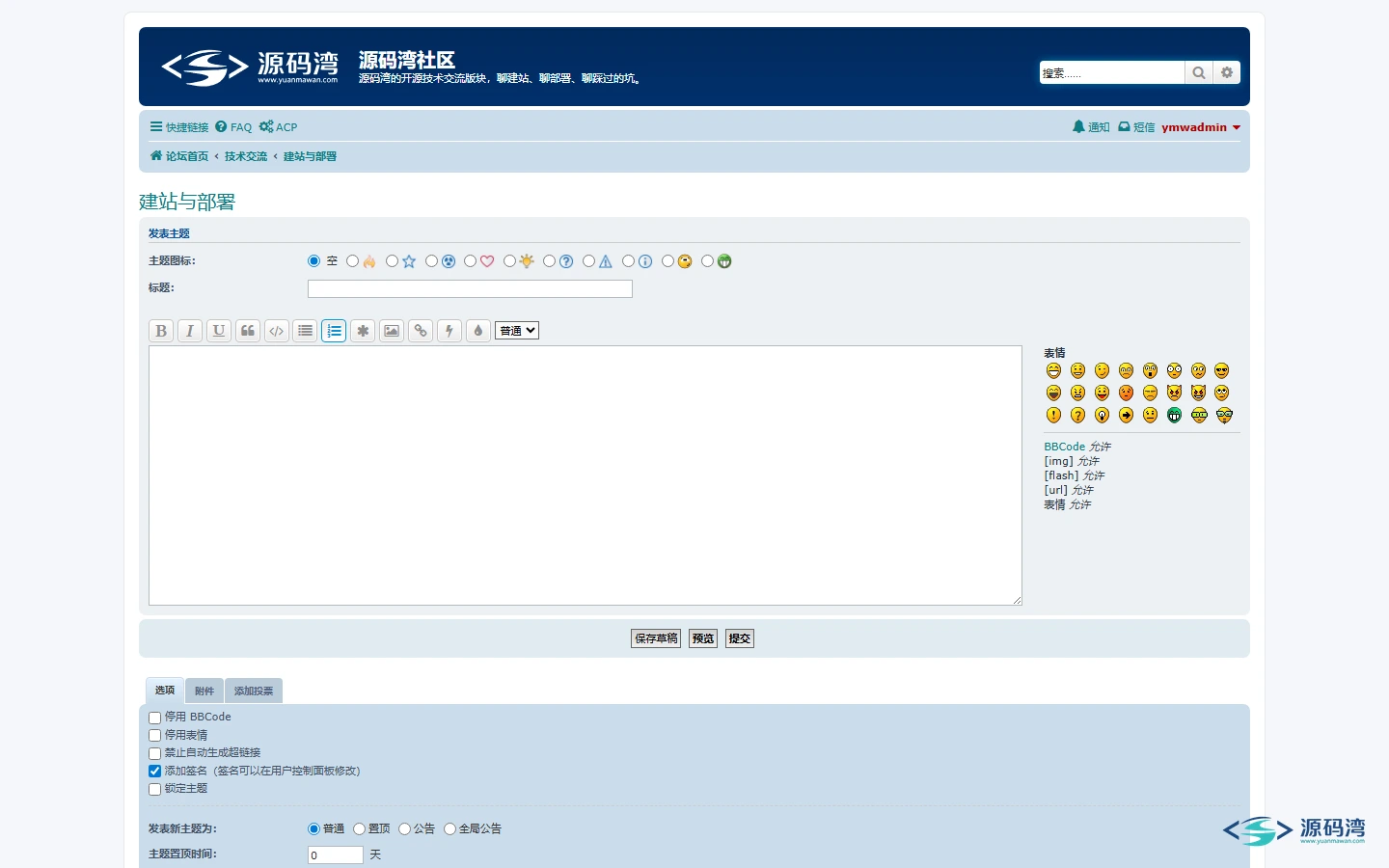The image size is (1389, 868).
Task: Choose the question mark topic icon radio
Action: [x=550, y=261]
